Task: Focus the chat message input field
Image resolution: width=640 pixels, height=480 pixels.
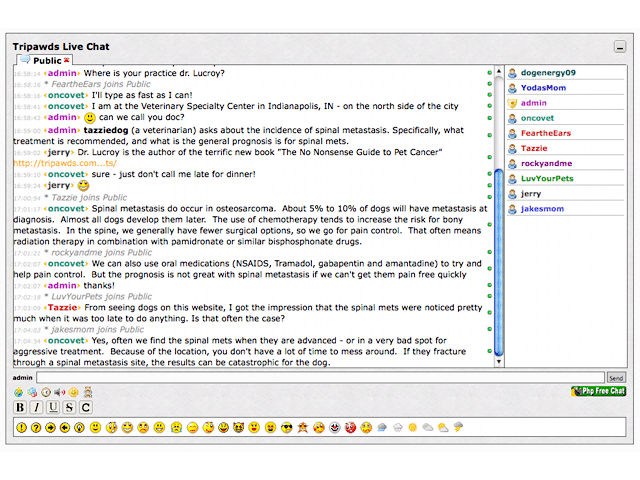Action: 320,378
